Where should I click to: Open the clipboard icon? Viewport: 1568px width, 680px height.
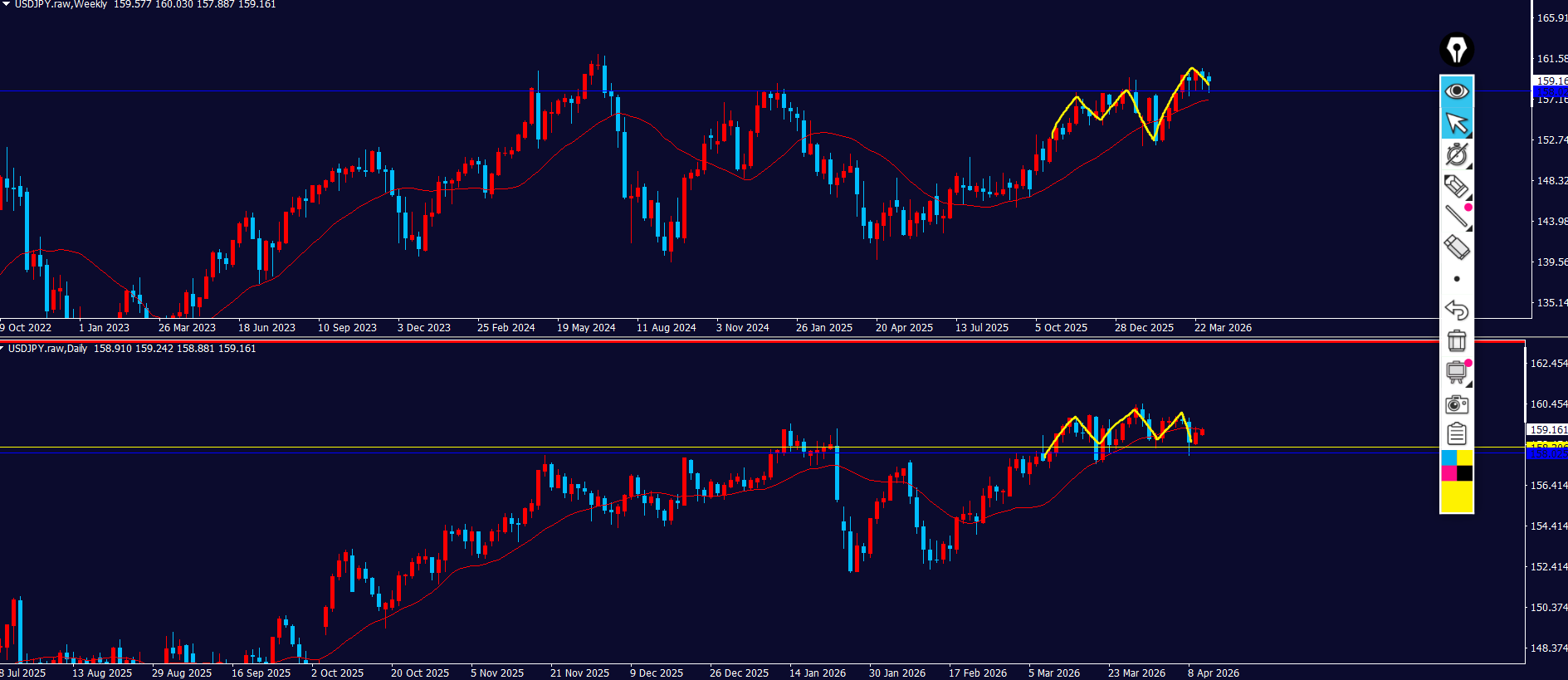coord(1456,434)
